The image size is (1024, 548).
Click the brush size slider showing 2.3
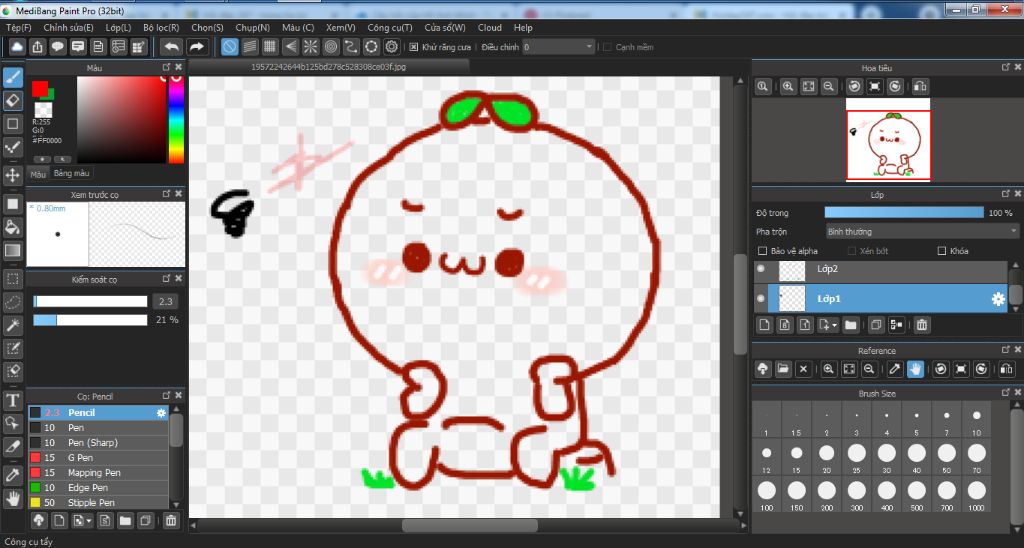[90, 301]
